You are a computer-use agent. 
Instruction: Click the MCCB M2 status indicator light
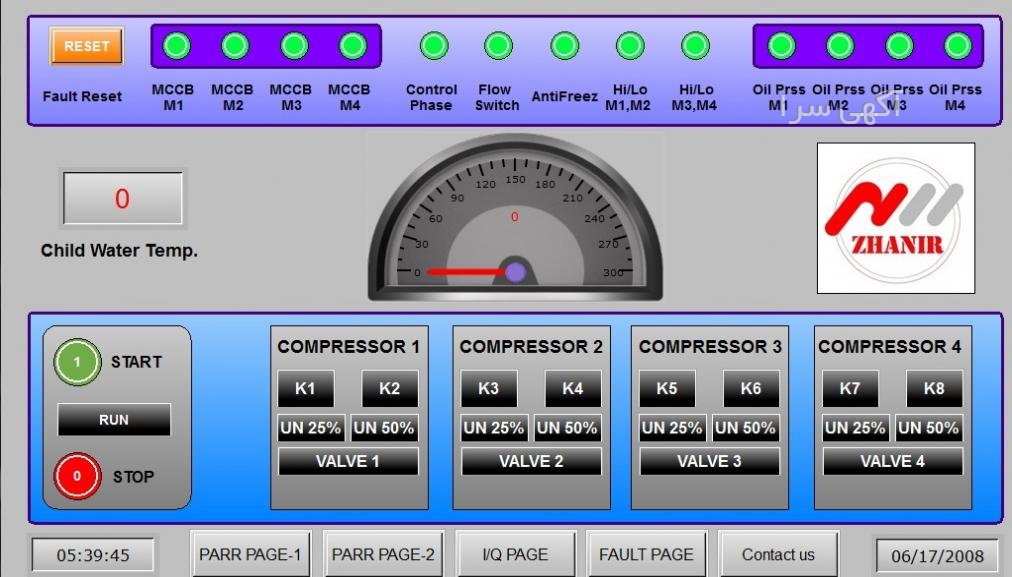(235, 46)
